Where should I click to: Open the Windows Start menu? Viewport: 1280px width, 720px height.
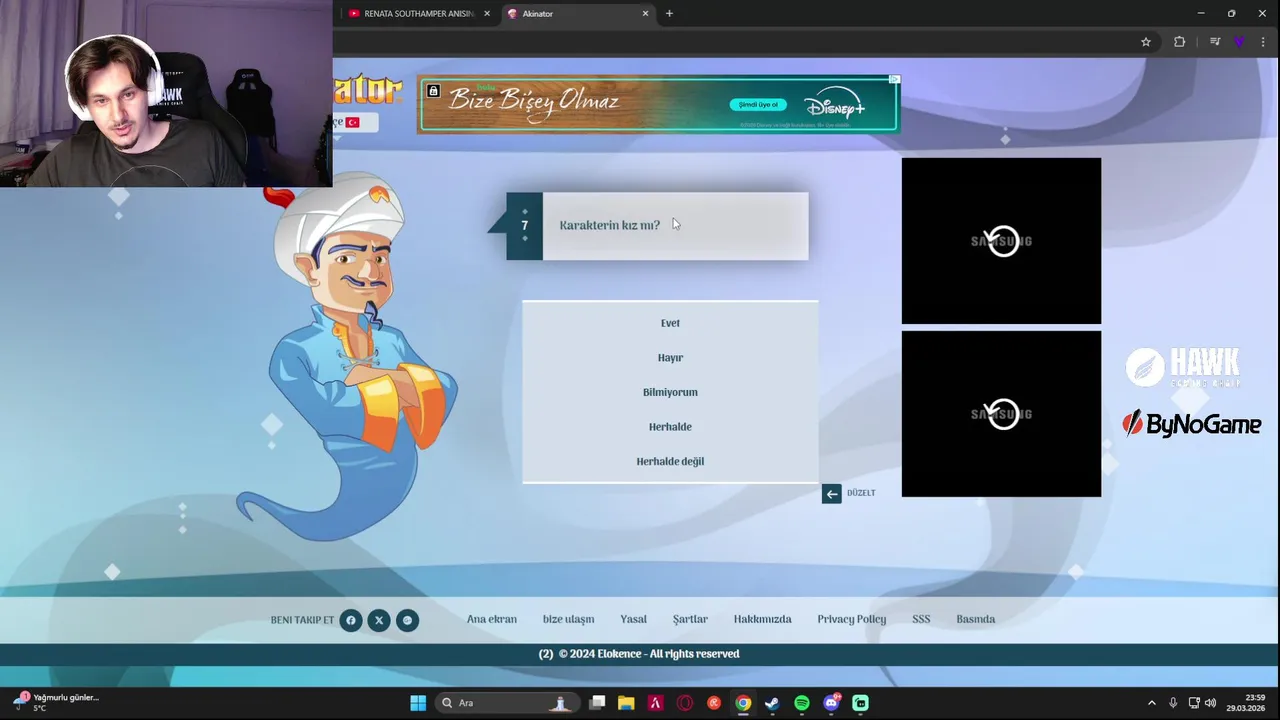(418, 703)
